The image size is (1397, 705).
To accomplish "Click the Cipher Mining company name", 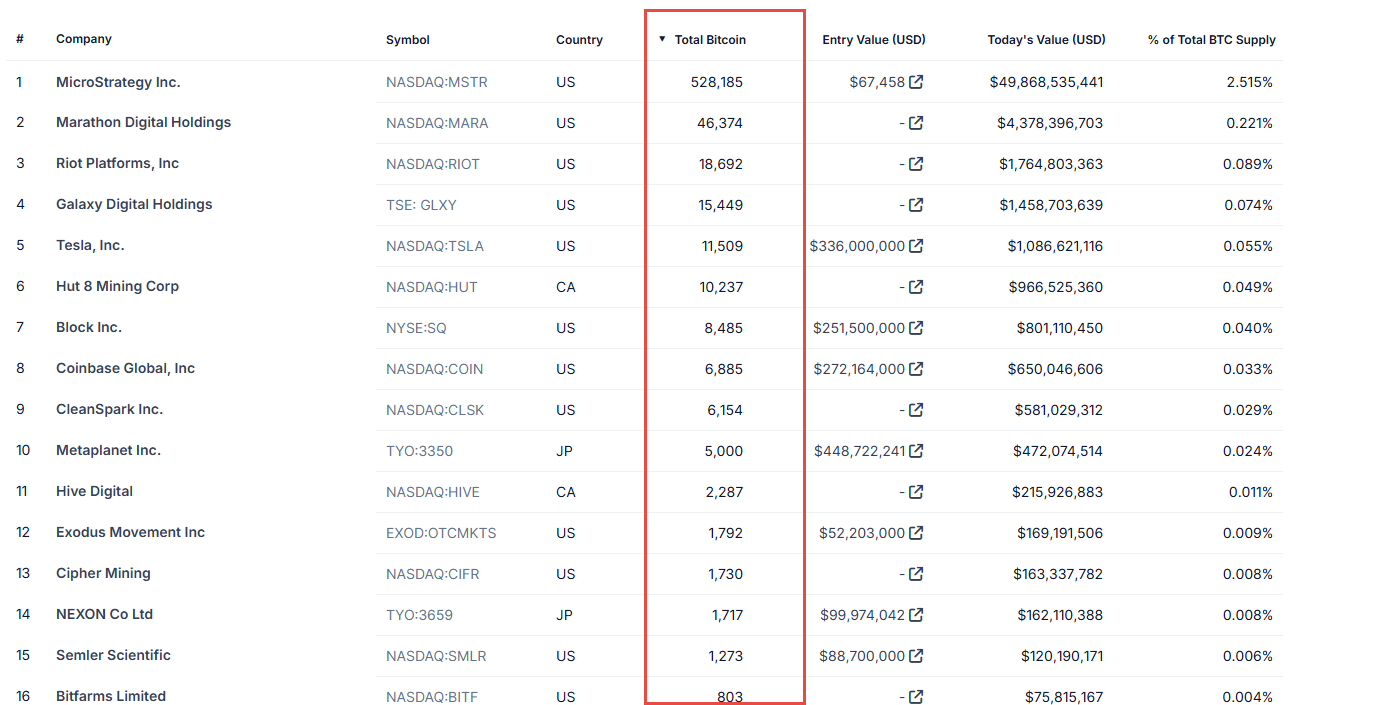I will coord(103,573).
